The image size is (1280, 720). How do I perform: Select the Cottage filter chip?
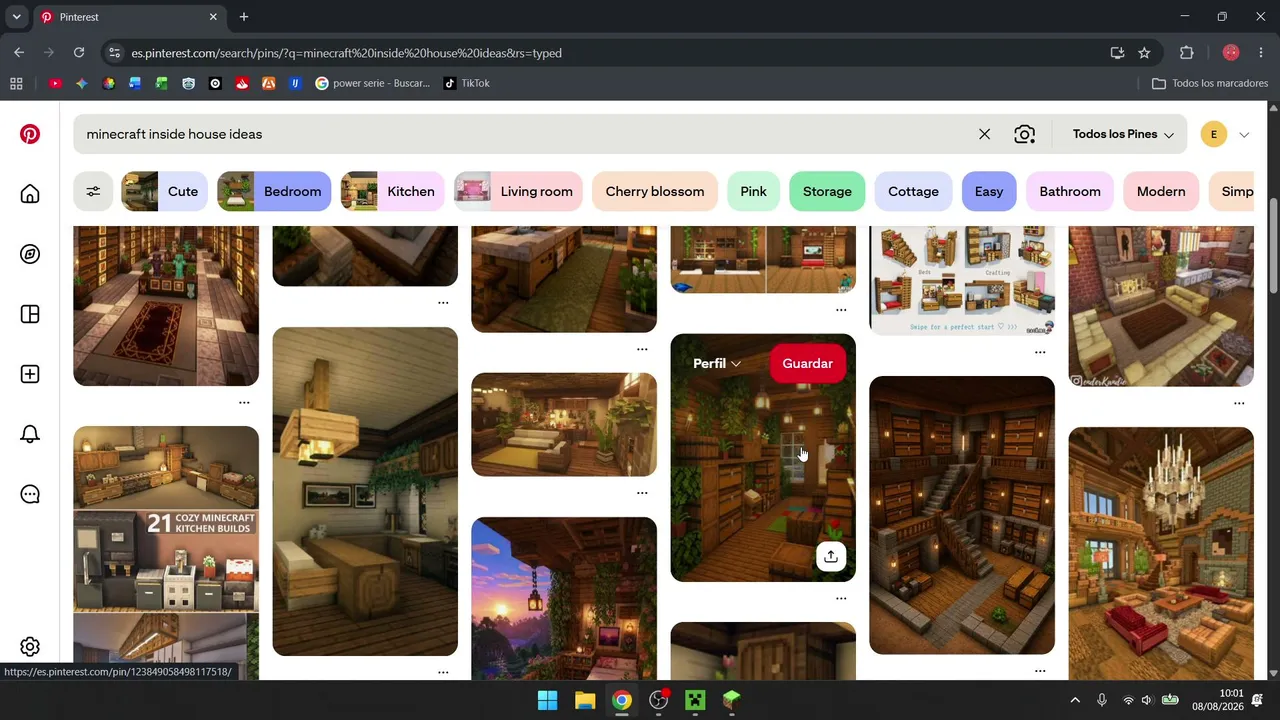click(x=913, y=191)
